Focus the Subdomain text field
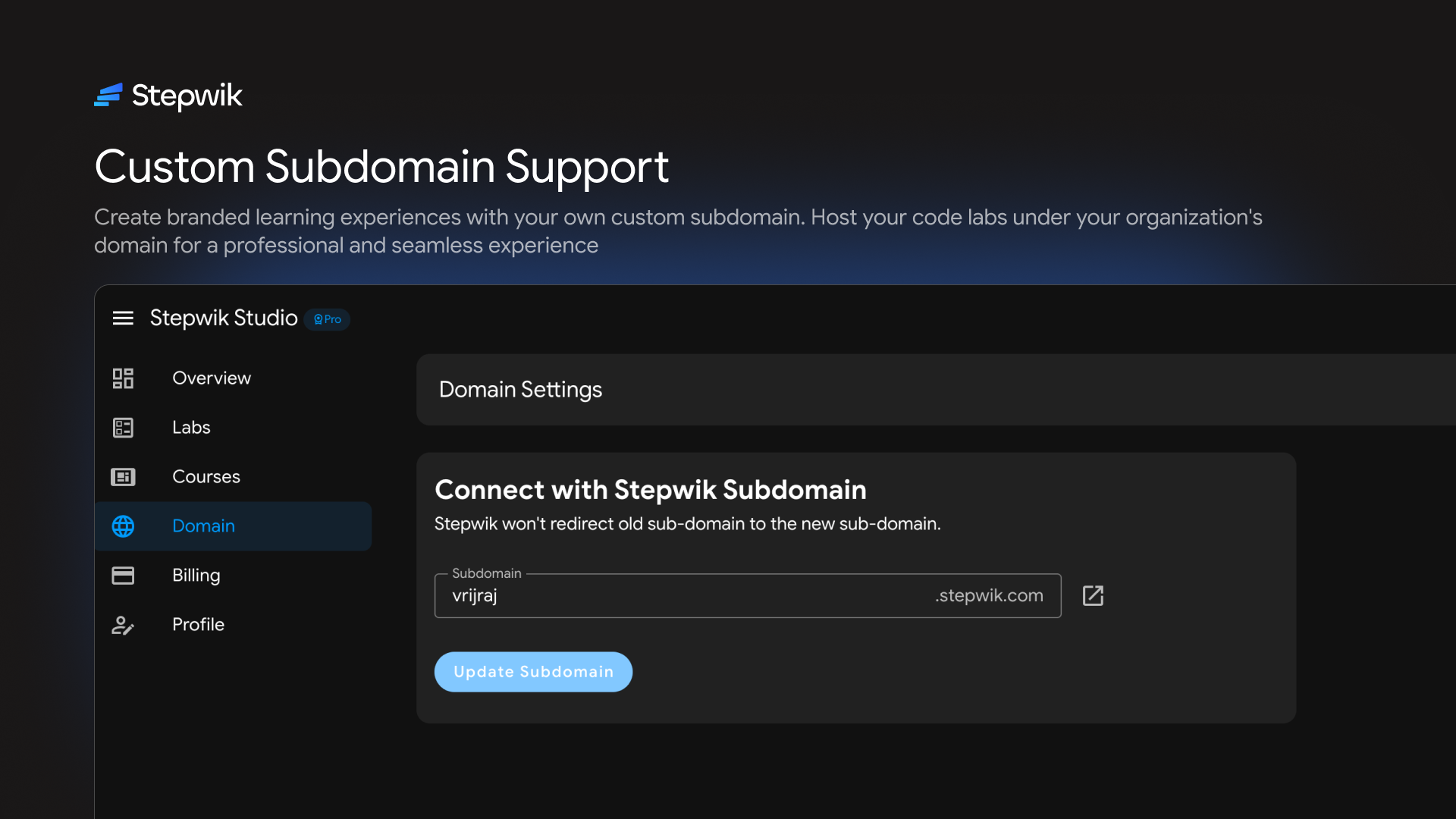 [x=682, y=596]
